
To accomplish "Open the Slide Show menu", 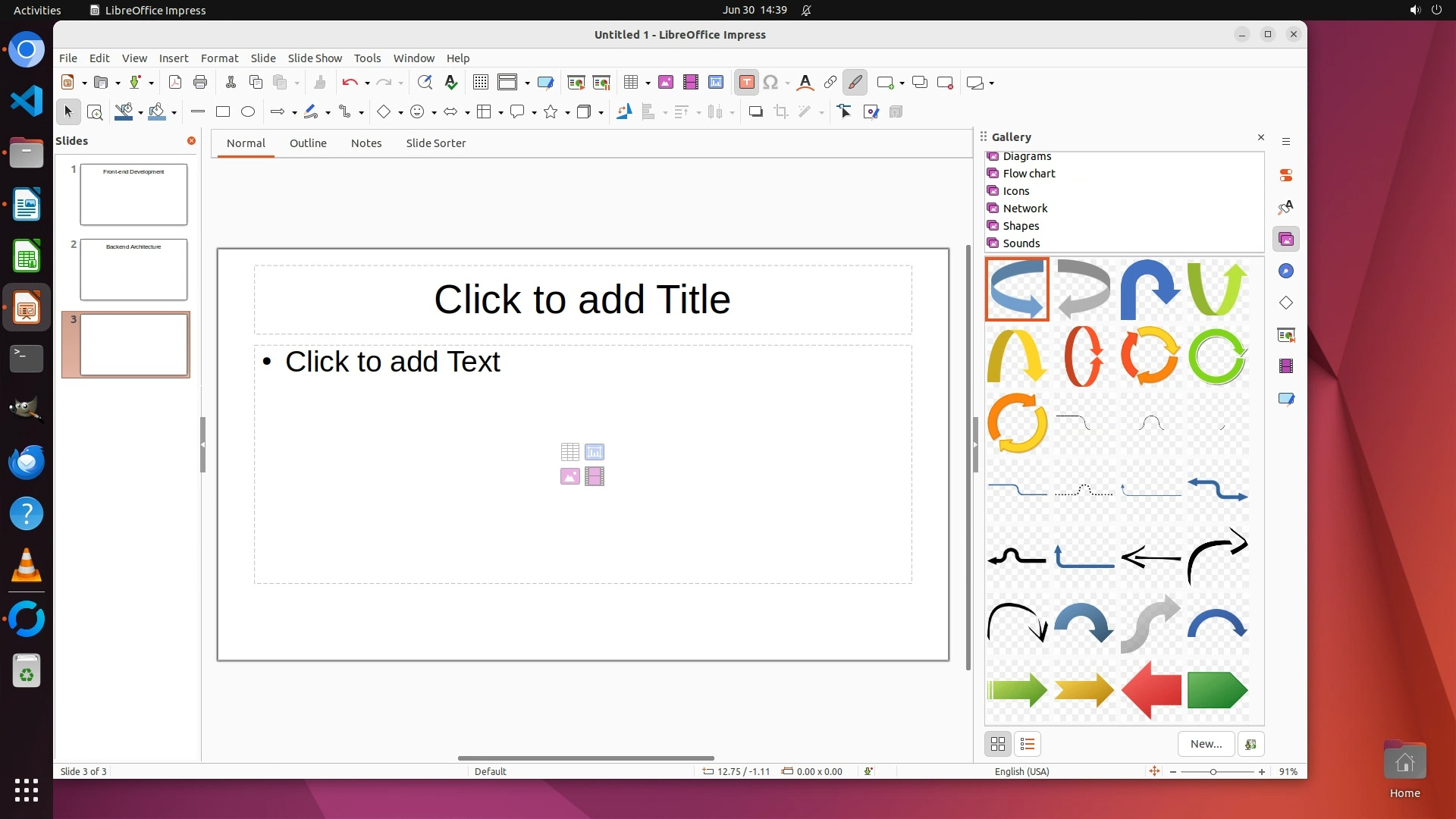I will click(x=315, y=58).
